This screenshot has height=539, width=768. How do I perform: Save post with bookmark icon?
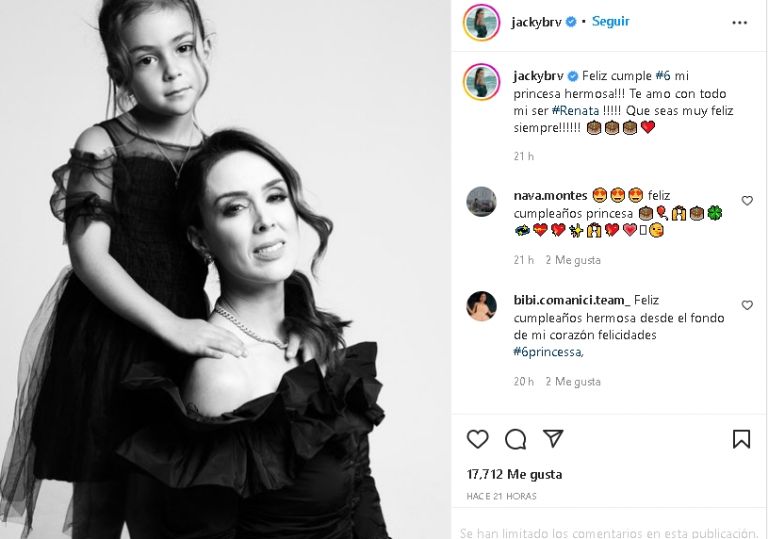(x=741, y=439)
